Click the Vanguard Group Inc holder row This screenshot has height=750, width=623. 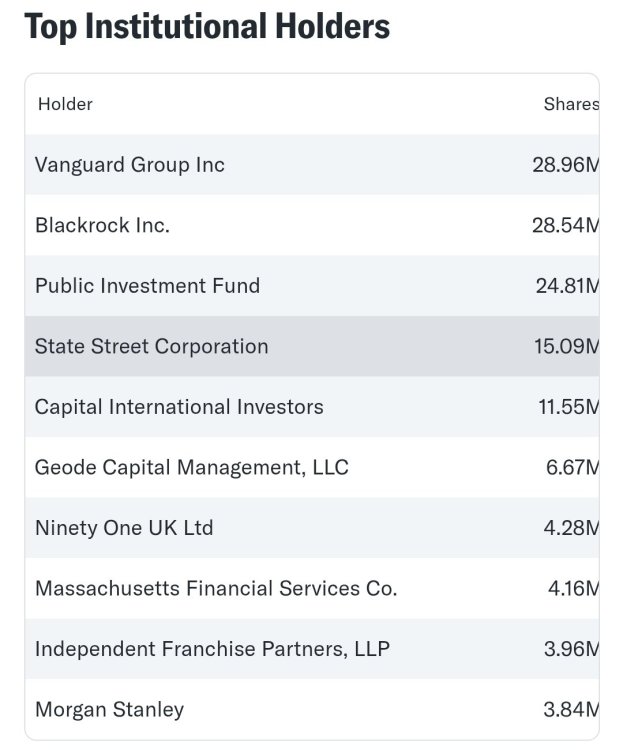(x=130, y=165)
